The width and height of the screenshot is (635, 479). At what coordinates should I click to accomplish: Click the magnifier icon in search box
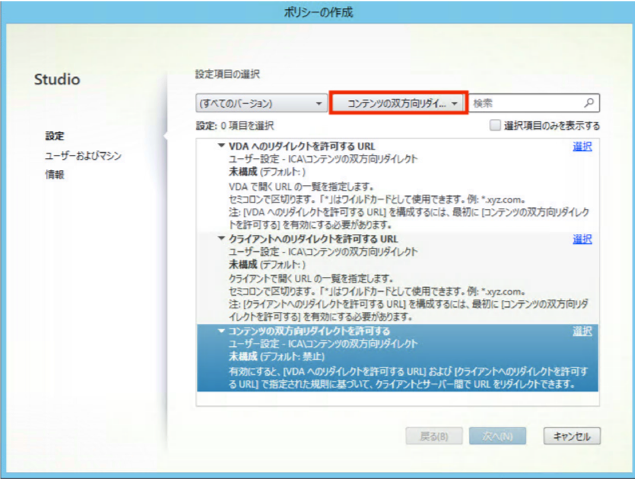[x=590, y=103]
